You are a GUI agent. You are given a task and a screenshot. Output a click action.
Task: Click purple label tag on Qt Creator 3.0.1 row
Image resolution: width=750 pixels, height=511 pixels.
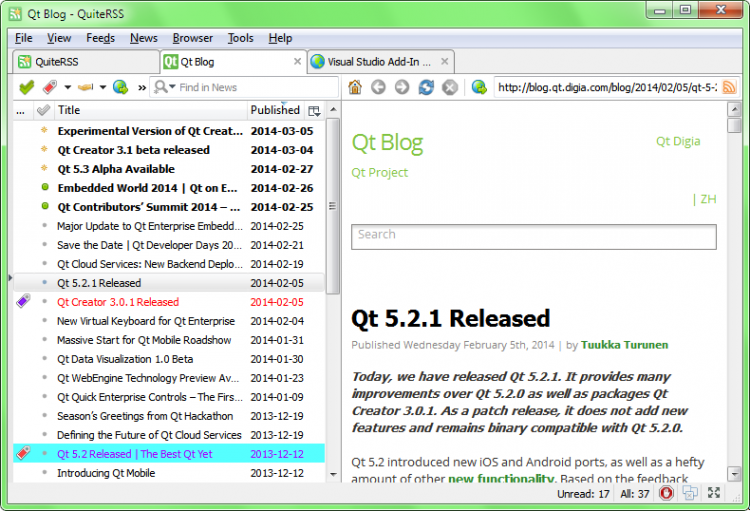[x=23, y=301]
